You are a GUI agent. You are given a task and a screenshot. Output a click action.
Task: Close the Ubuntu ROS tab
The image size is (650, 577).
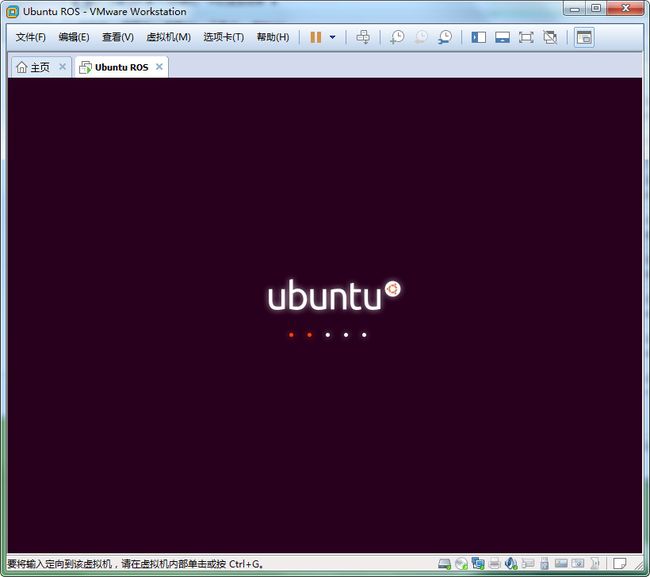(x=159, y=67)
